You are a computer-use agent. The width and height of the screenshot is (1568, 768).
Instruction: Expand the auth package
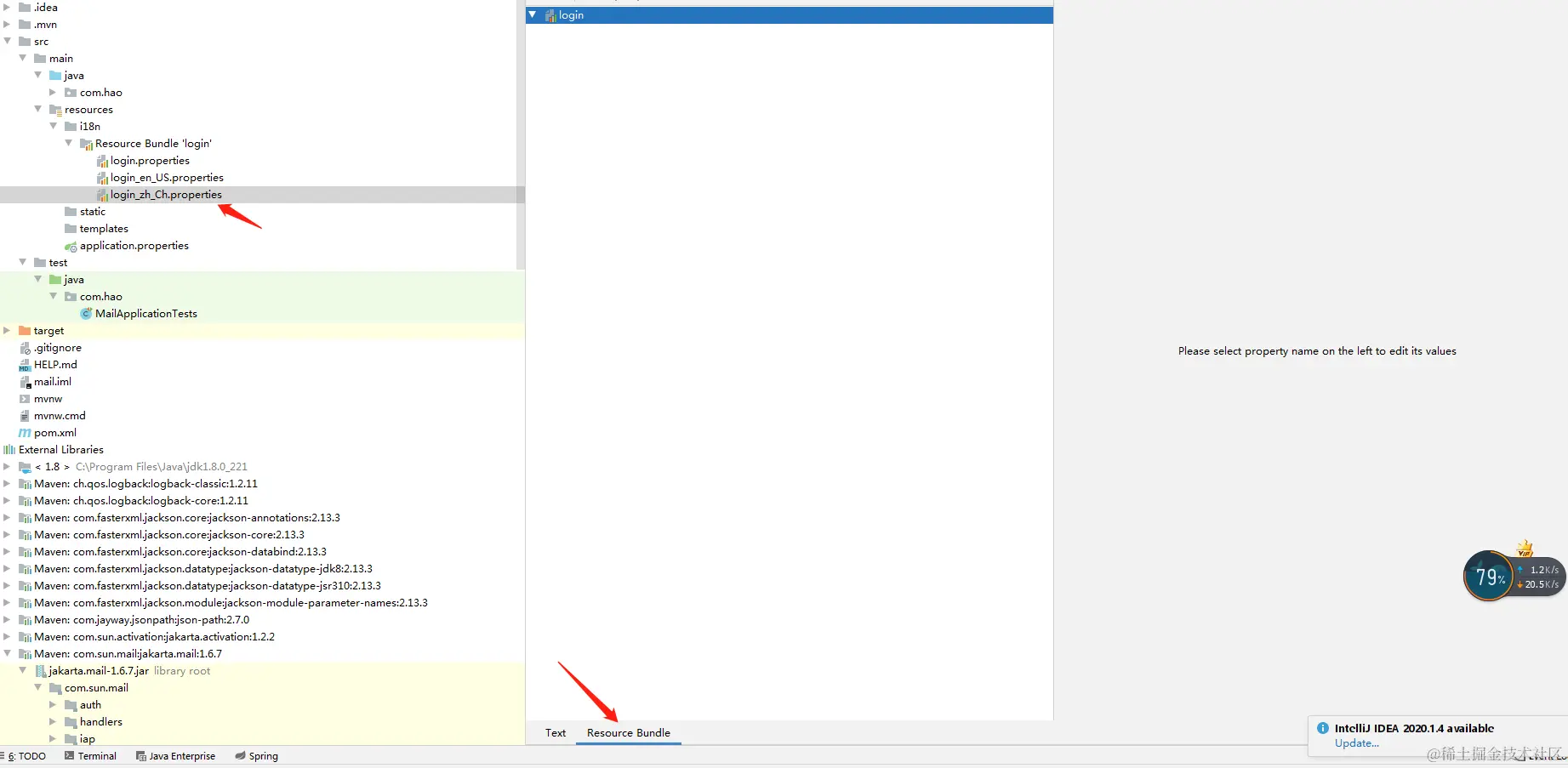[x=54, y=705]
